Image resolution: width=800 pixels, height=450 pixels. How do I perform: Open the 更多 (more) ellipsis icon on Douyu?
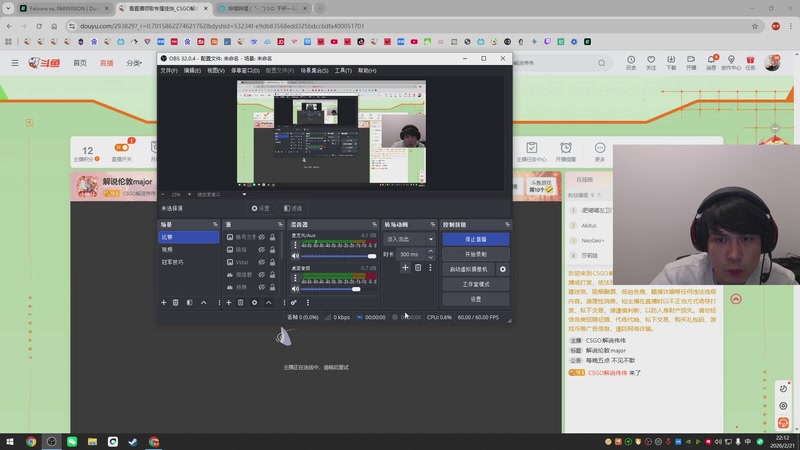point(600,152)
